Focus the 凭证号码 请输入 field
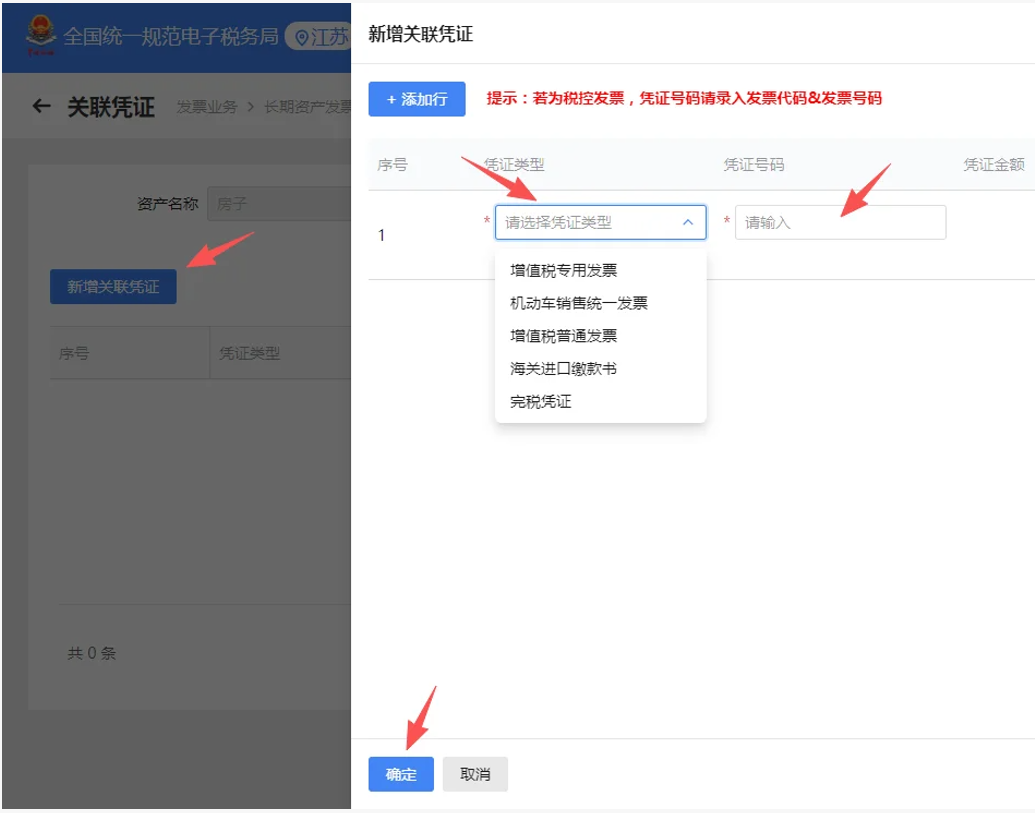 (840, 222)
